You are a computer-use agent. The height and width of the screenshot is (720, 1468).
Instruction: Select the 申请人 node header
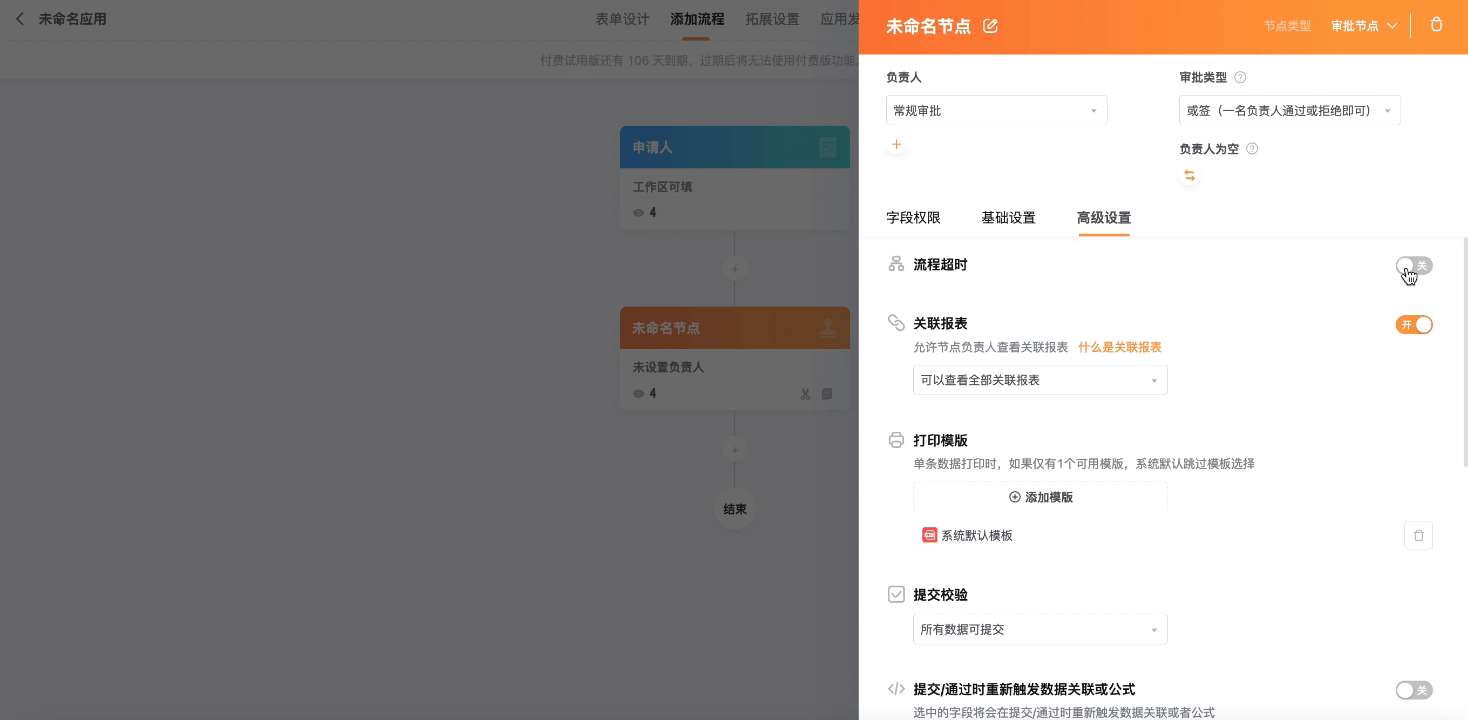click(735, 147)
